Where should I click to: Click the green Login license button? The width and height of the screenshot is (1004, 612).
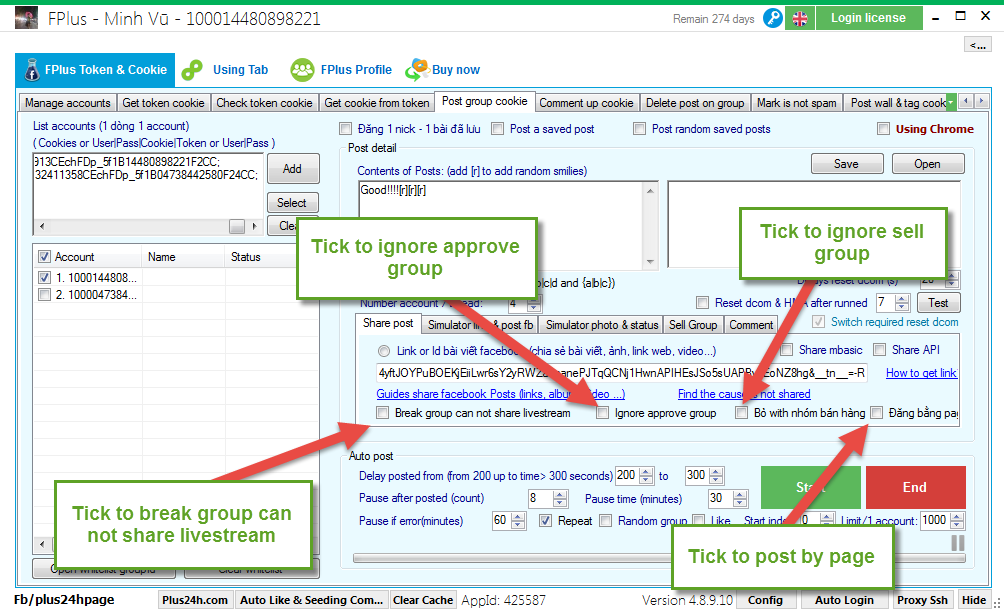[869, 18]
